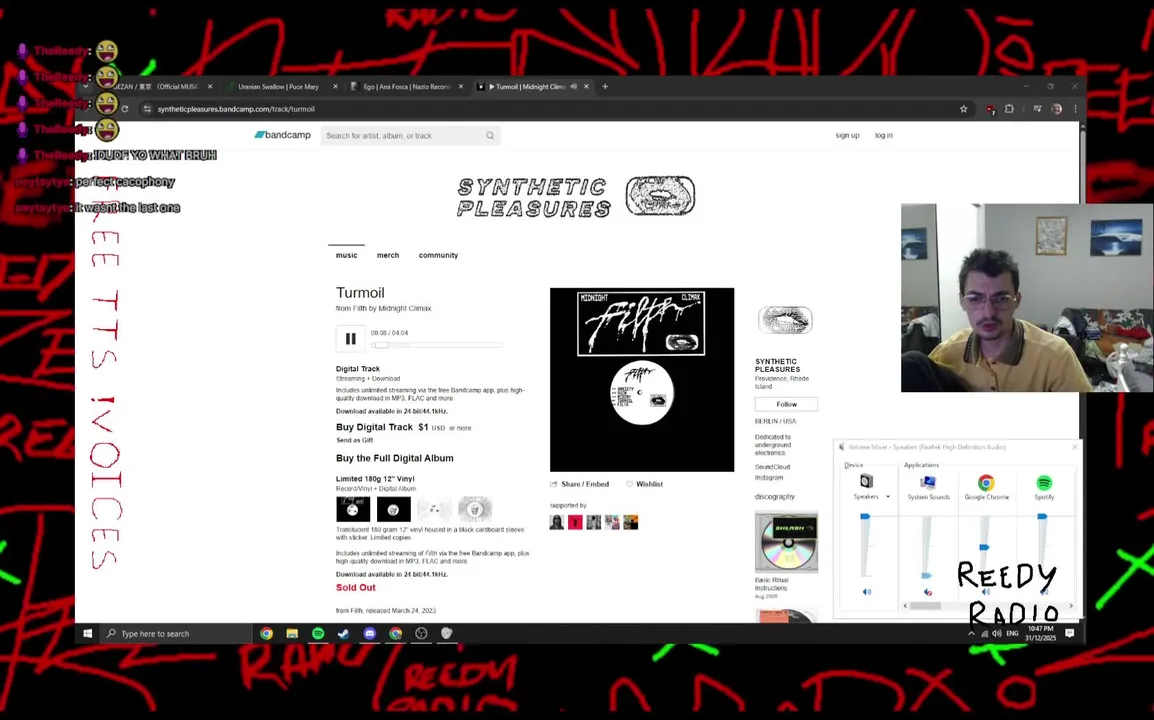Adjust System Sounds volume slider
The image size is (1154, 720).
(927, 576)
